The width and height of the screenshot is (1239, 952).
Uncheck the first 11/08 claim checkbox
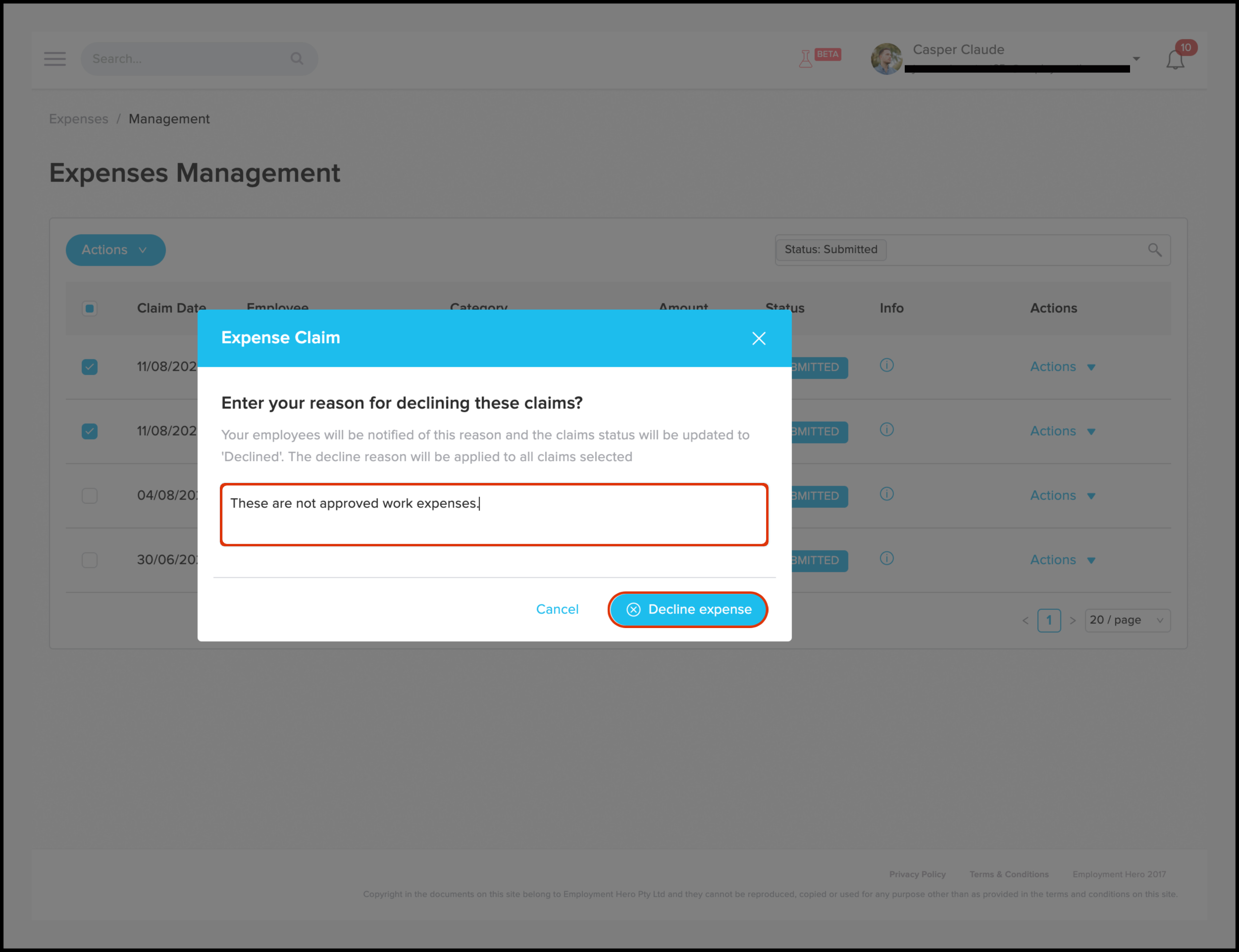(x=90, y=367)
